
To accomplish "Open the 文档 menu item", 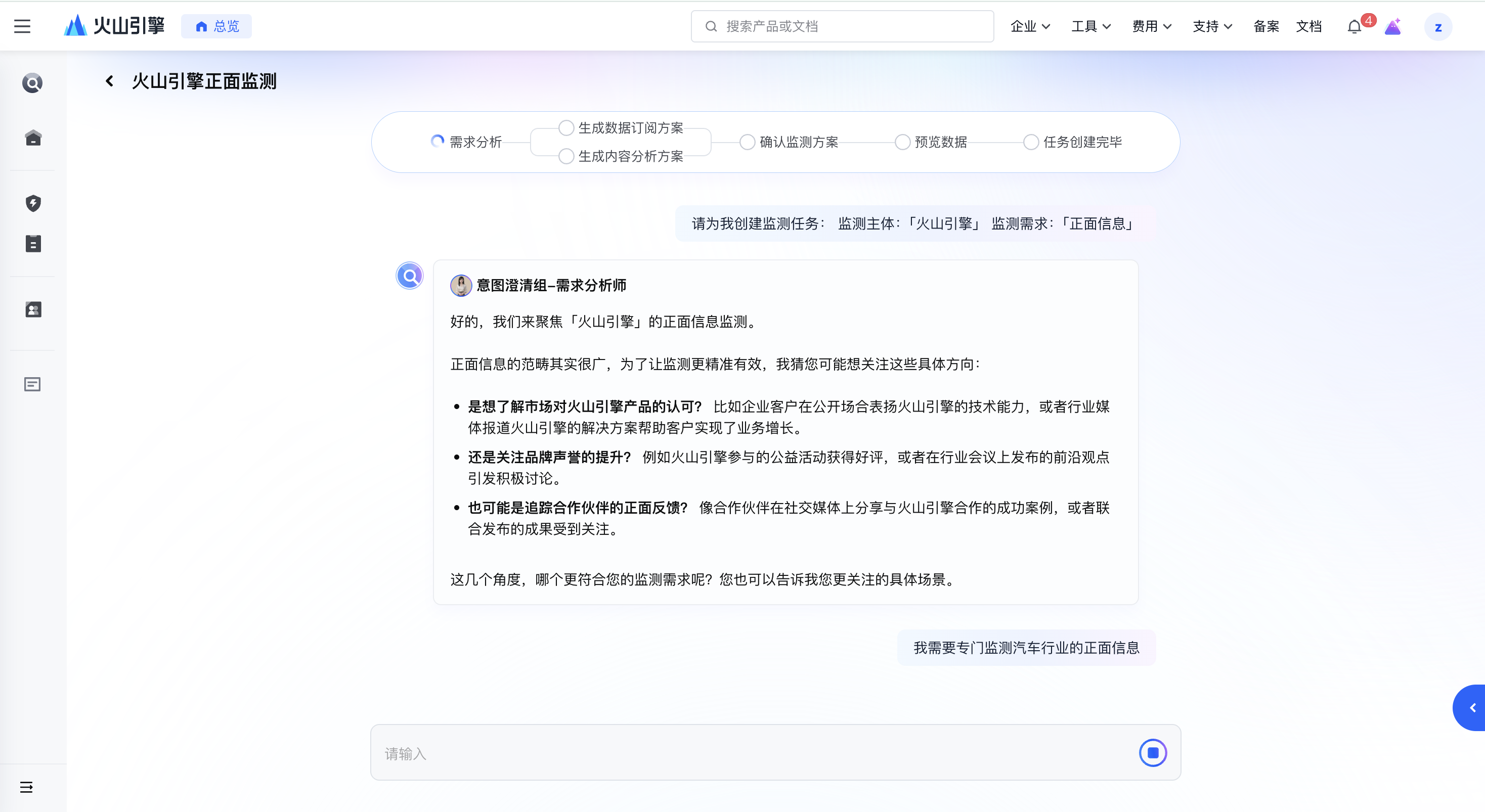I will coord(1308,26).
